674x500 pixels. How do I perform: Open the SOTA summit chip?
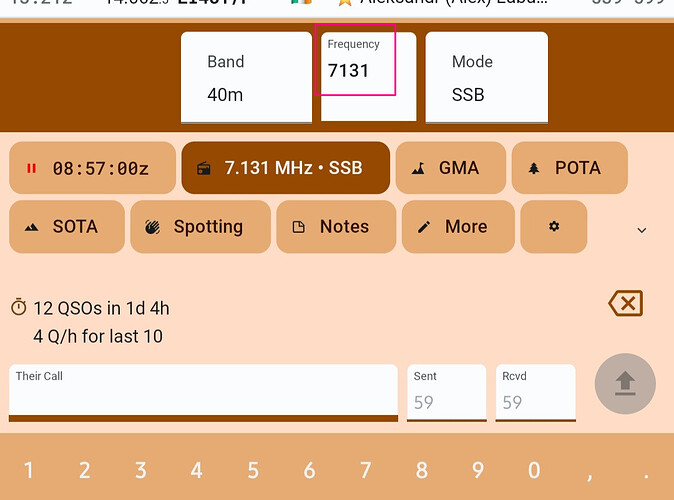tap(66, 227)
